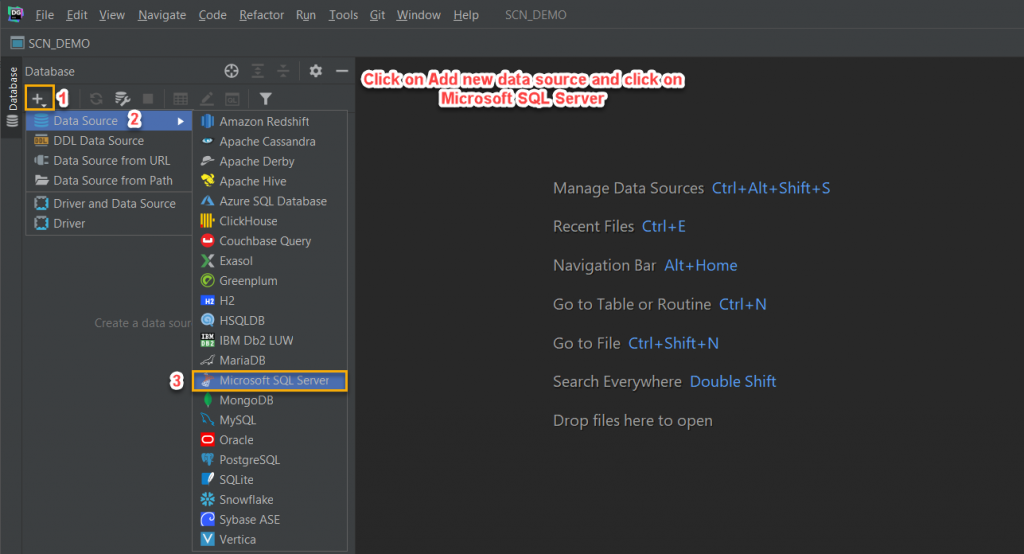1024x554 pixels.
Task: Select PostgreSQL data source
Action: click(270, 460)
